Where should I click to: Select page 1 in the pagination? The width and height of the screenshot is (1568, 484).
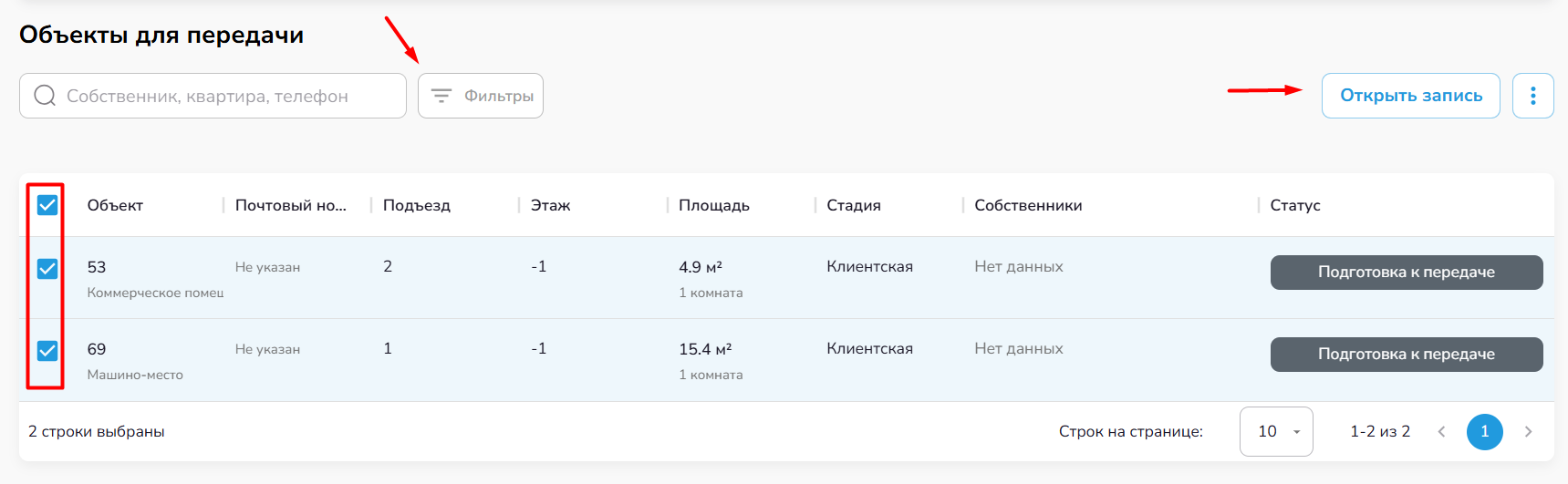(x=1484, y=431)
